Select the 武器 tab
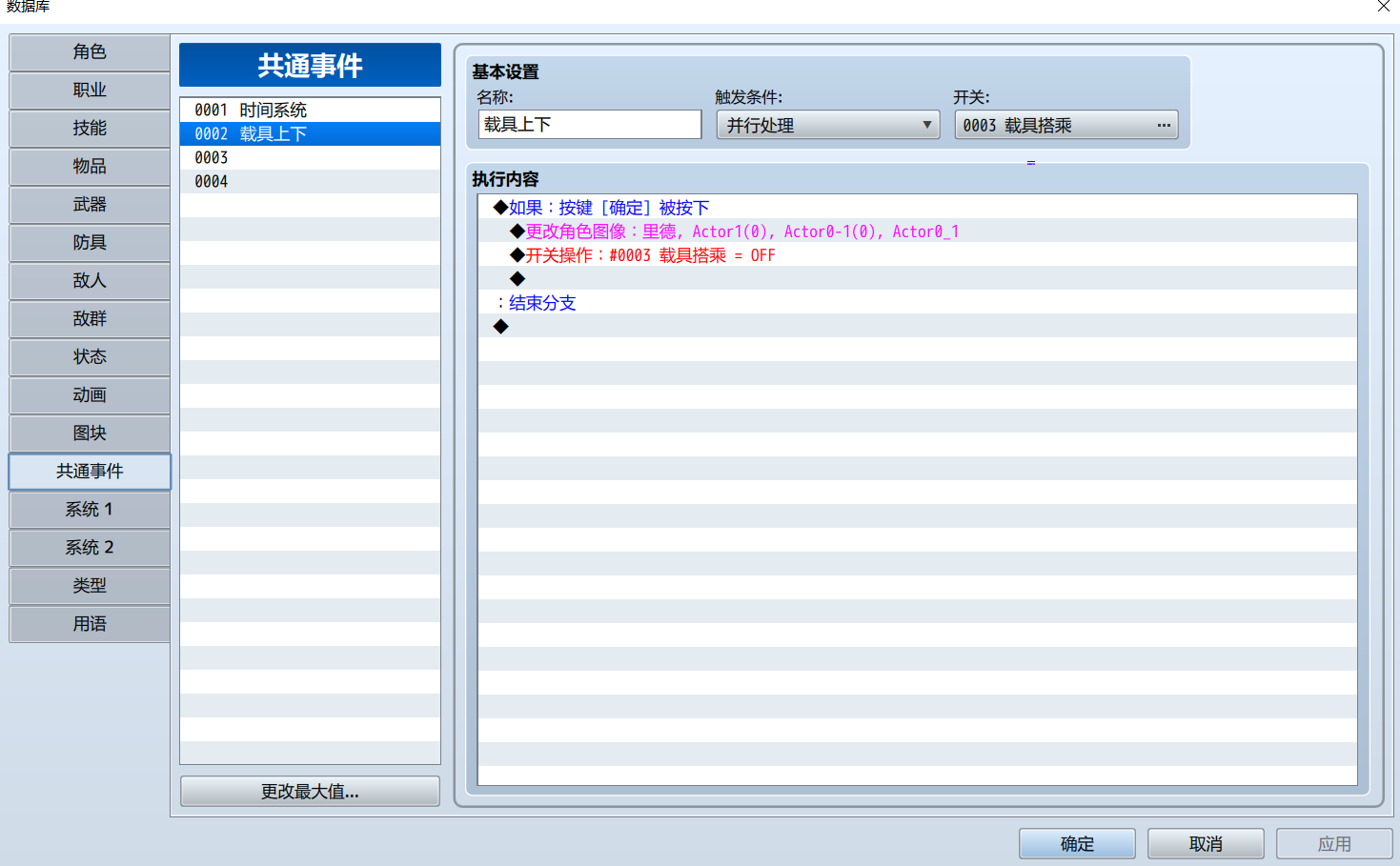 (90, 205)
